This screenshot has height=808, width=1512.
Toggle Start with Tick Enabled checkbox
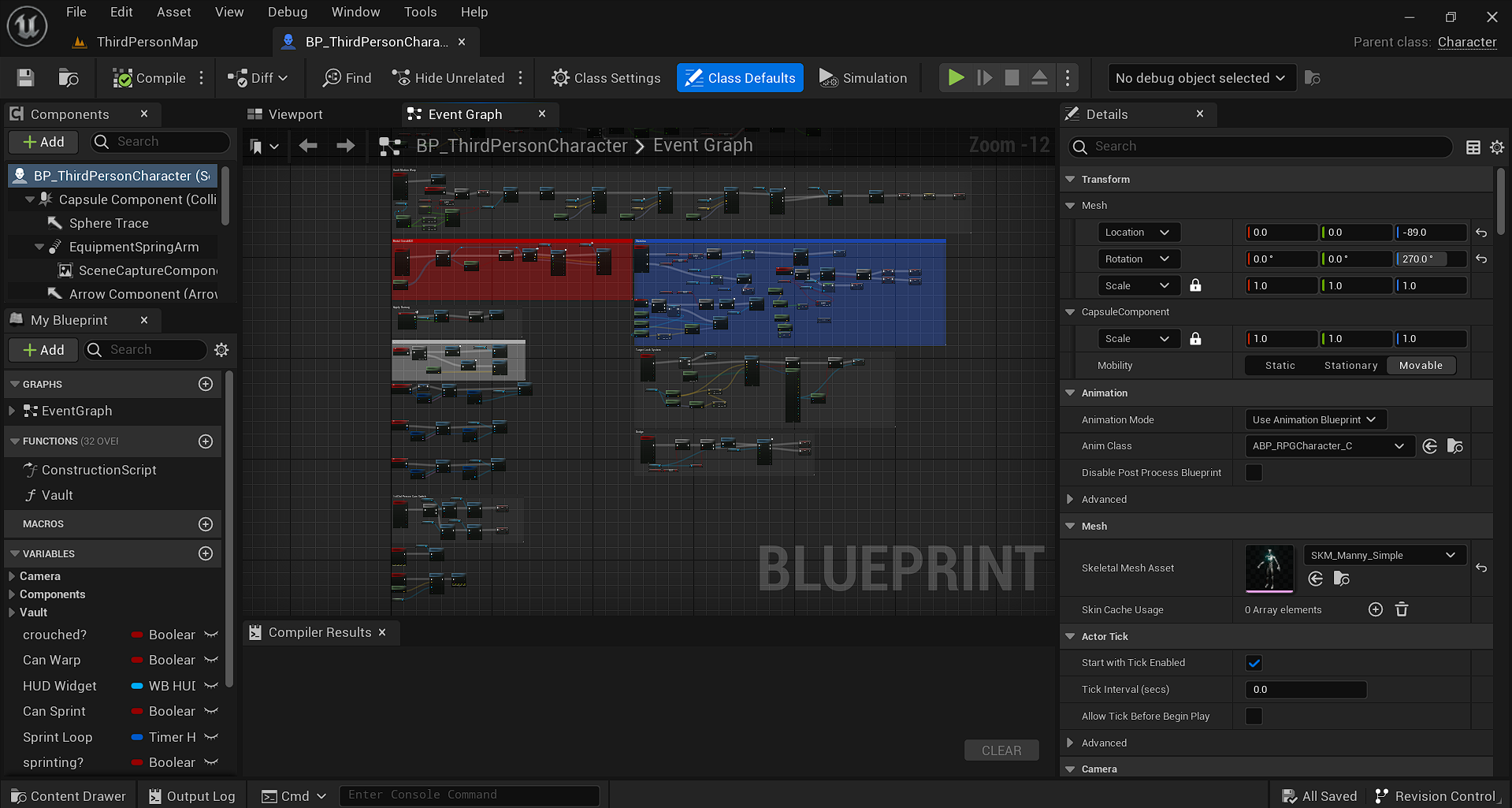(1254, 663)
